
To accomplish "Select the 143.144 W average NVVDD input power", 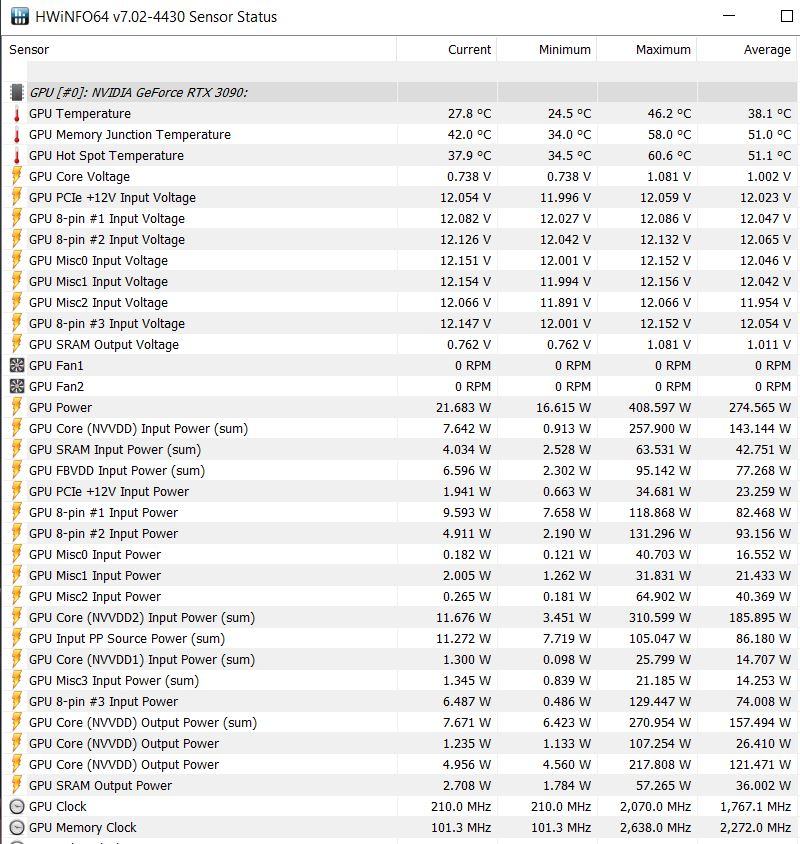I will tap(760, 428).
